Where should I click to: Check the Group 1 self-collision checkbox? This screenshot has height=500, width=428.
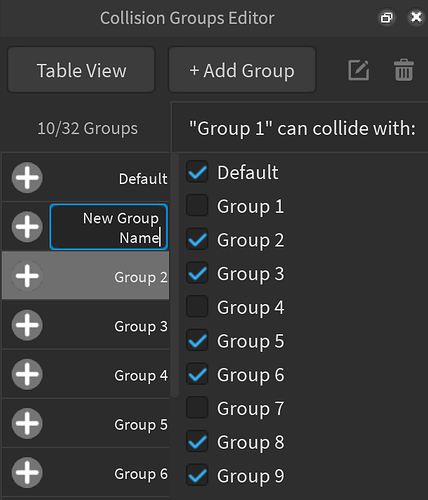[x=197, y=206]
